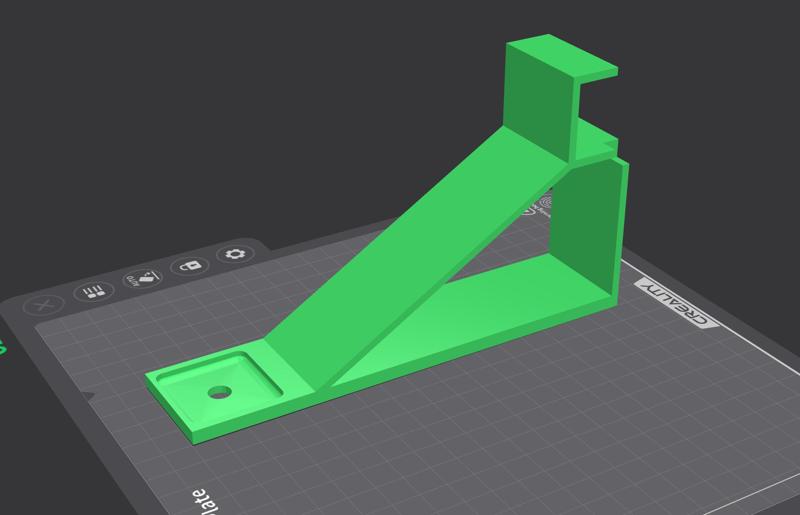Click the auto orient plate icon
Viewport: 800px width, 515px height.
point(142,279)
